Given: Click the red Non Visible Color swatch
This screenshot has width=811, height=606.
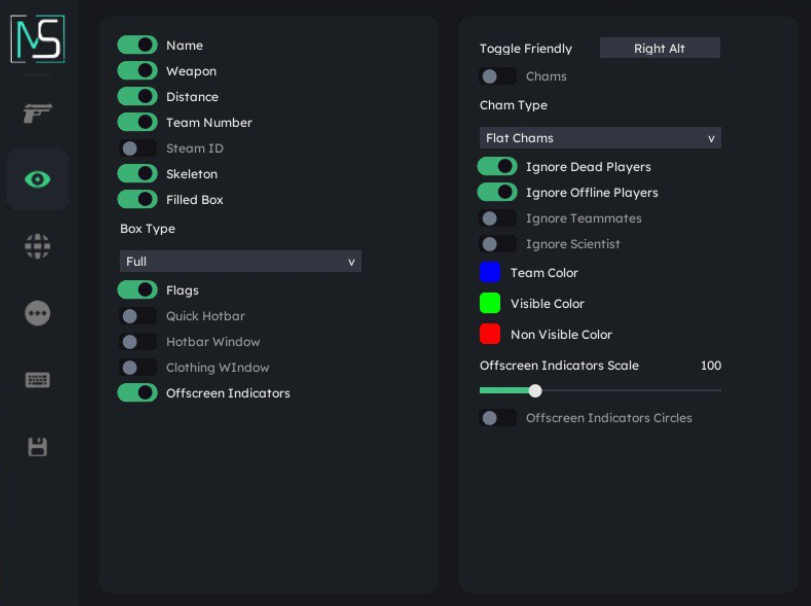Looking at the screenshot, I should [x=490, y=334].
